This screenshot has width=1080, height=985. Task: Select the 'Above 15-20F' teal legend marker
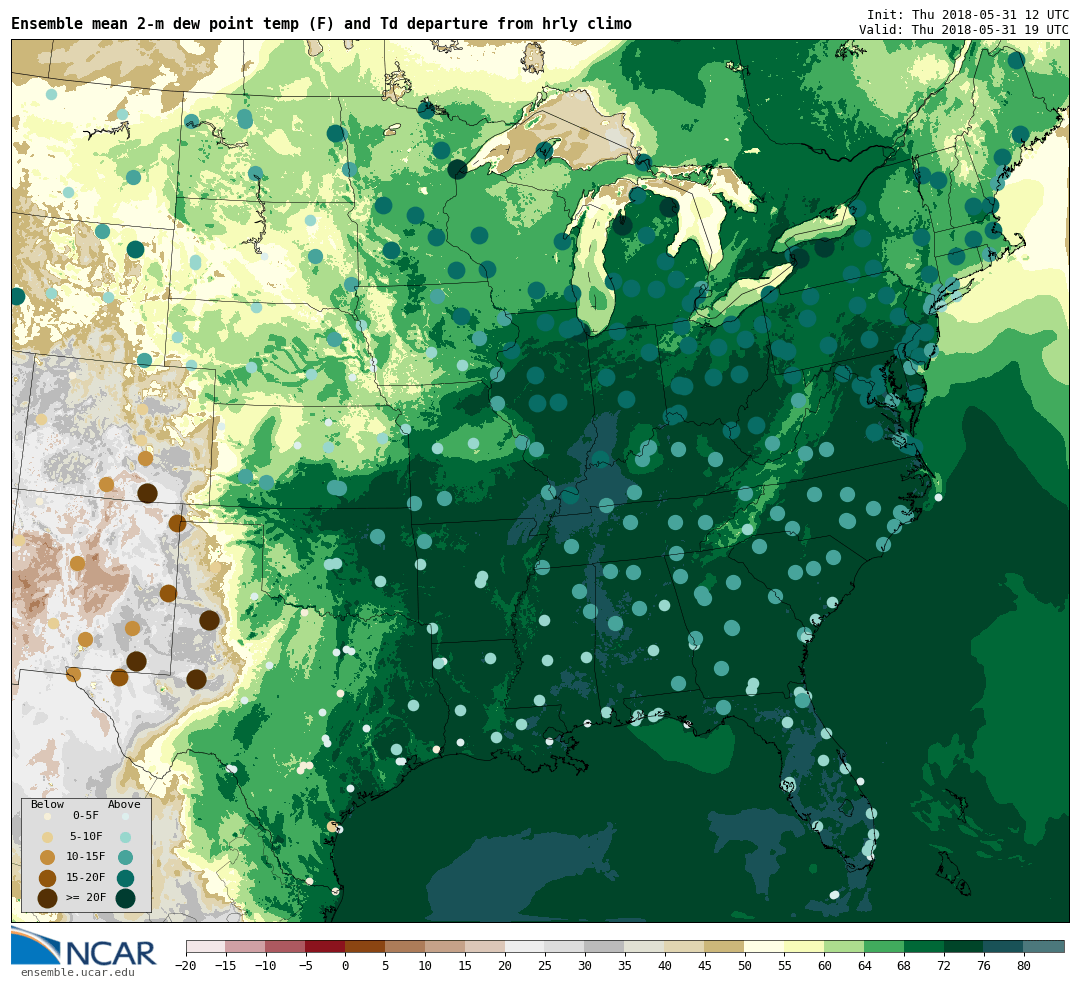tap(125, 878)
